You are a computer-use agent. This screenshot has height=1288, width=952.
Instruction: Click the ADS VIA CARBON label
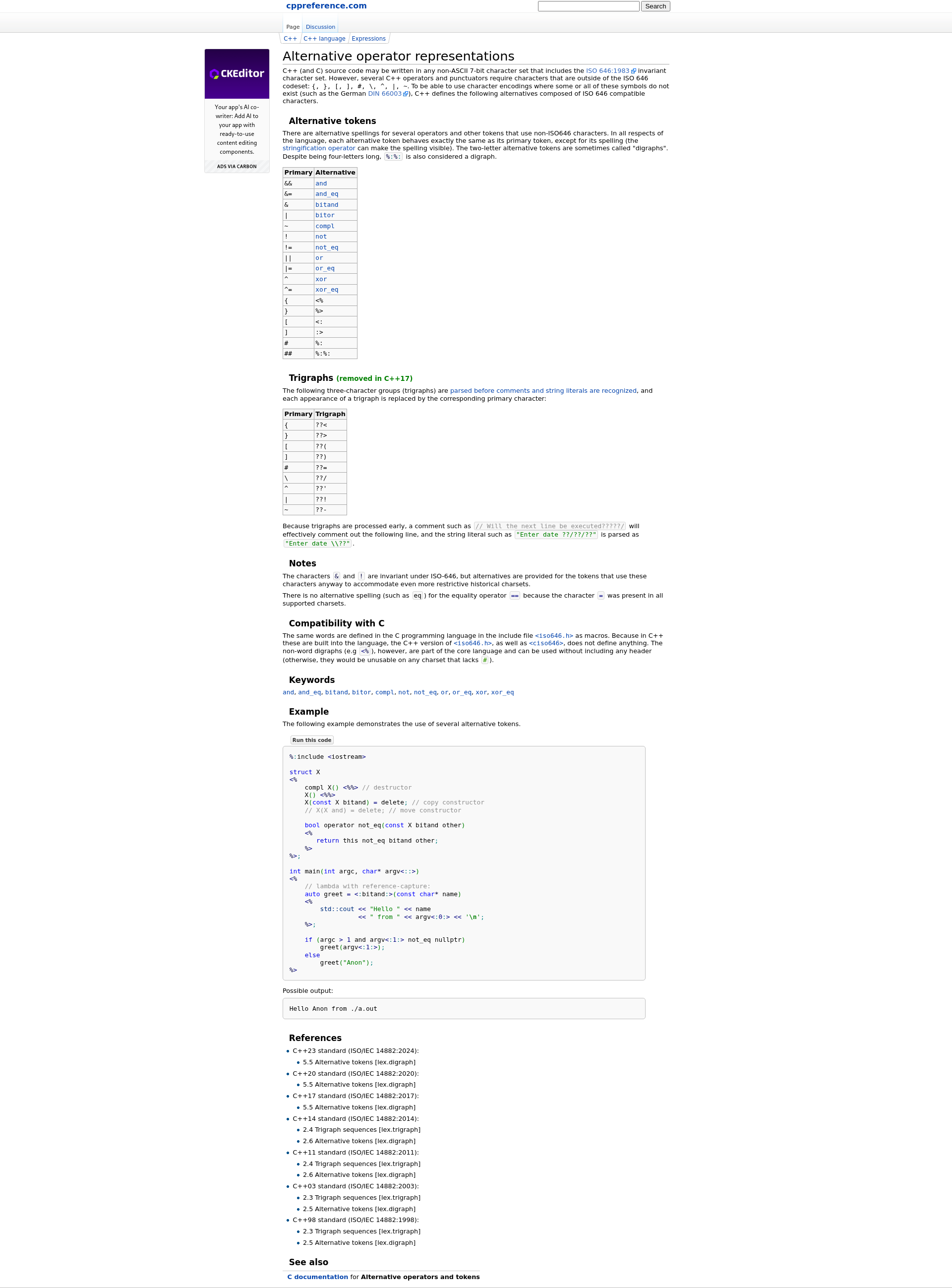tap(237, 167)
